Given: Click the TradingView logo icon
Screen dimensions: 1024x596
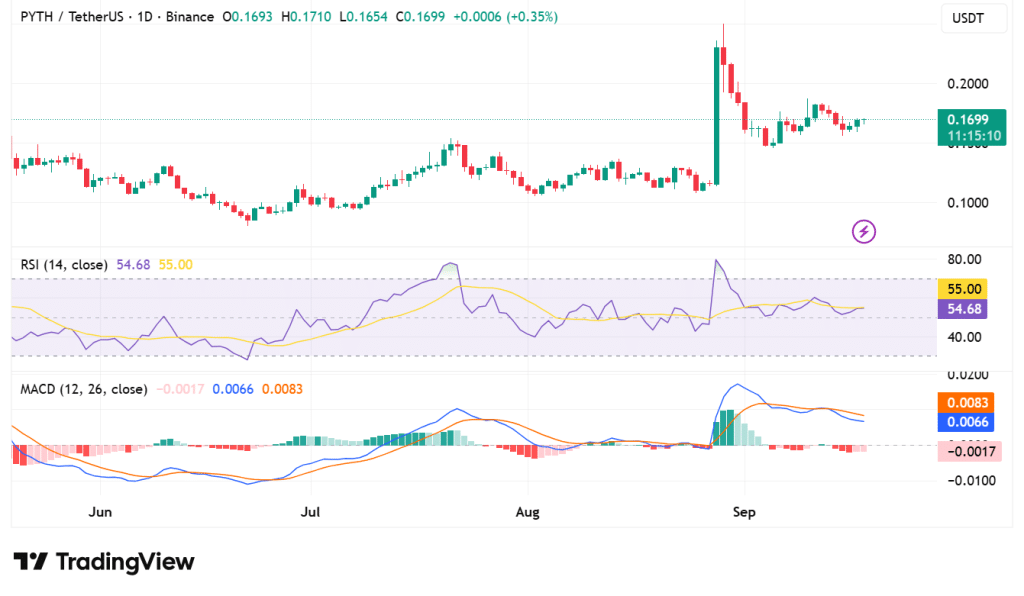Looking at the screenshot, I should click(x=31, y=562).
